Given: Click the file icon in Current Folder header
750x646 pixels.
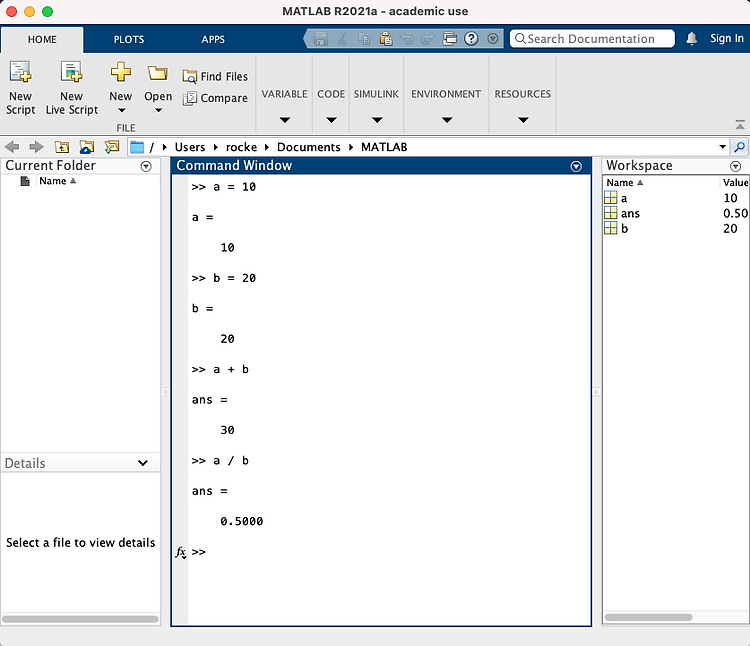Looking at the screenshot, I should point(25,181).
